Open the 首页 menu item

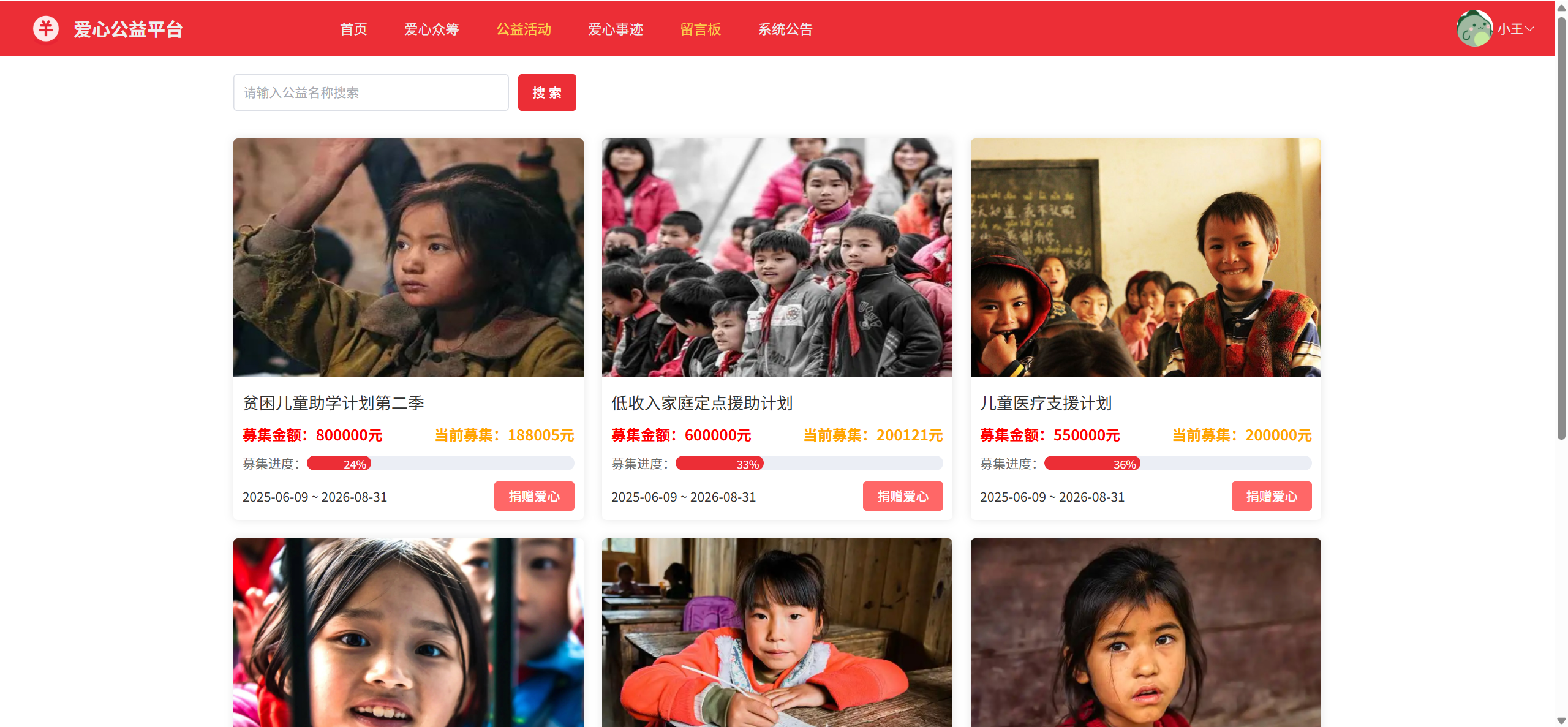pos(353,29)
